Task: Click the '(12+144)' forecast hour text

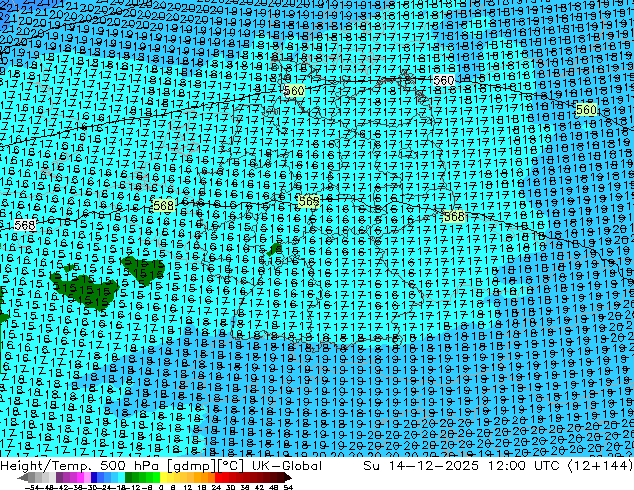Action: [600, 465]
